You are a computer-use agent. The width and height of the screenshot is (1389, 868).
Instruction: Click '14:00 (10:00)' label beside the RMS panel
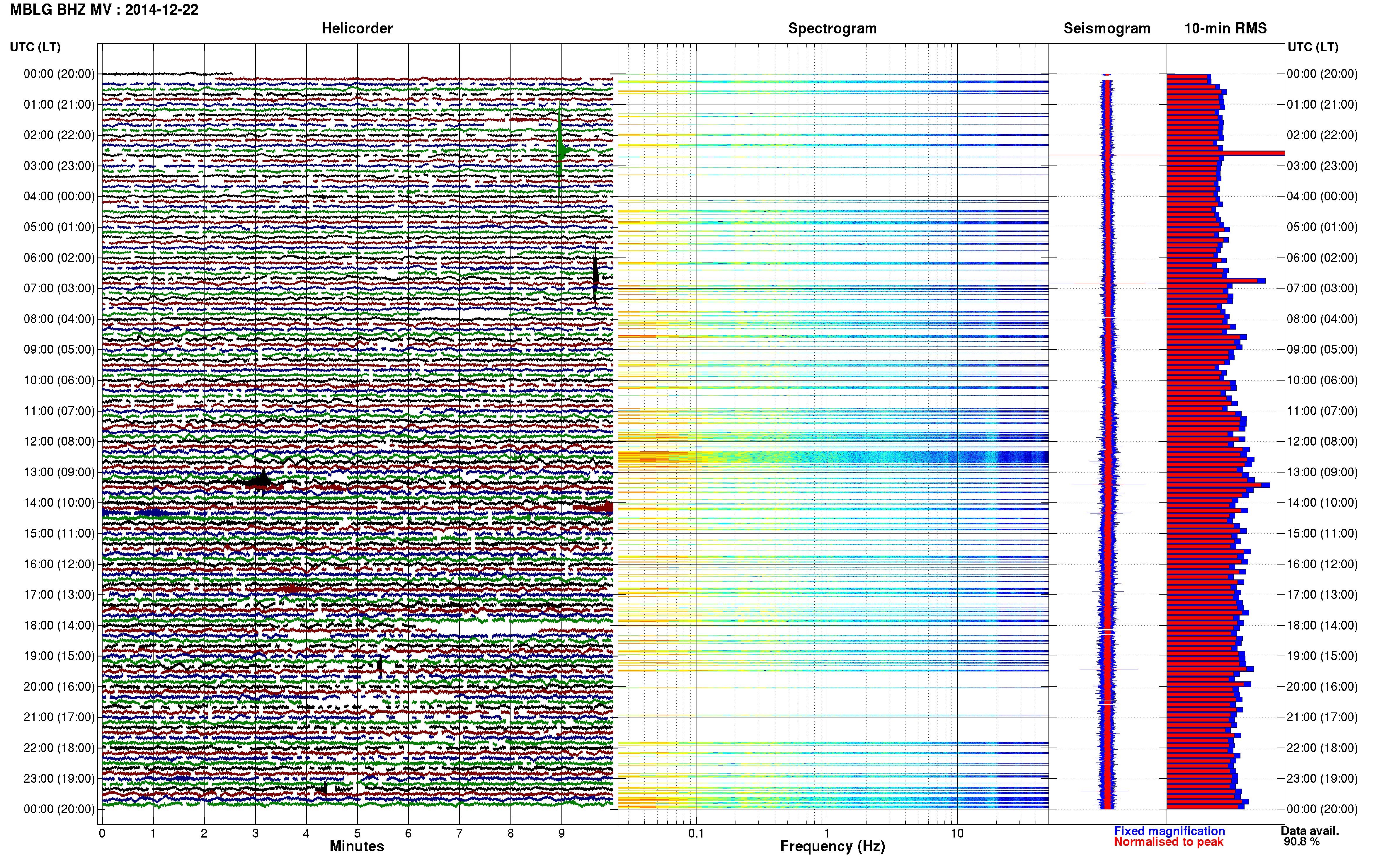pyautogui.click(x=1322, y=503)
